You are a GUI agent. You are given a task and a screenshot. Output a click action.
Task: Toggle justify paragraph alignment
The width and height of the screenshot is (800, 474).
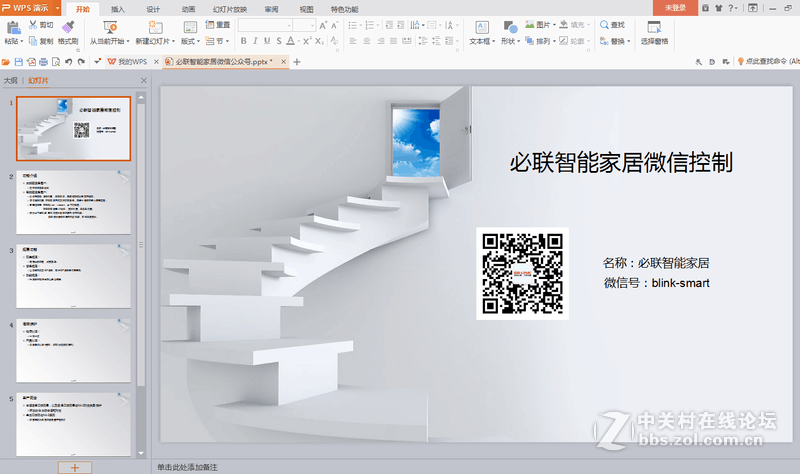(x=393, y=41)
